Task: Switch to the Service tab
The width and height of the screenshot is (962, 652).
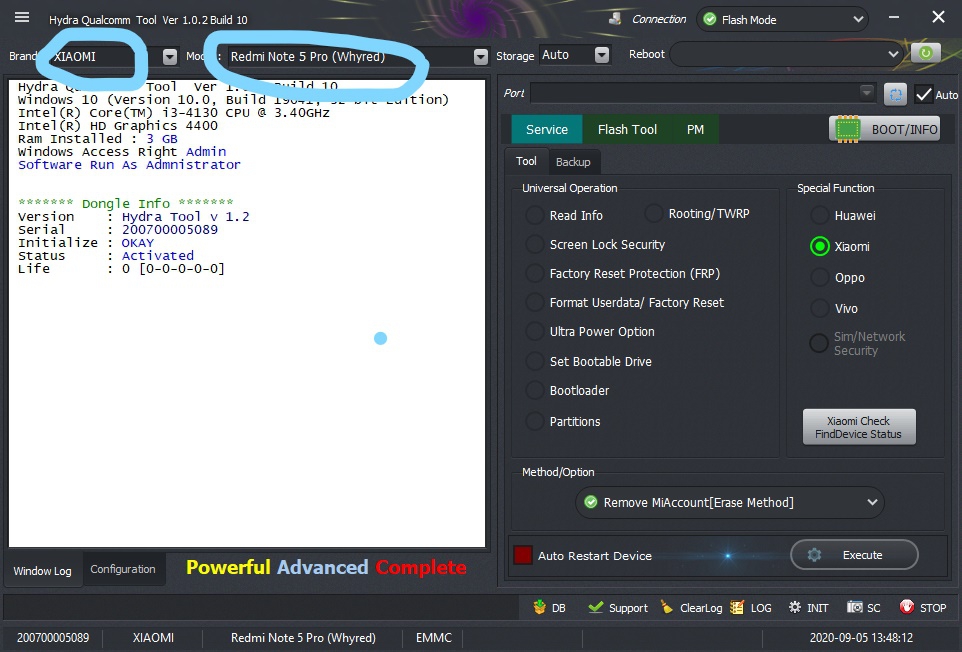Action: 547,129
